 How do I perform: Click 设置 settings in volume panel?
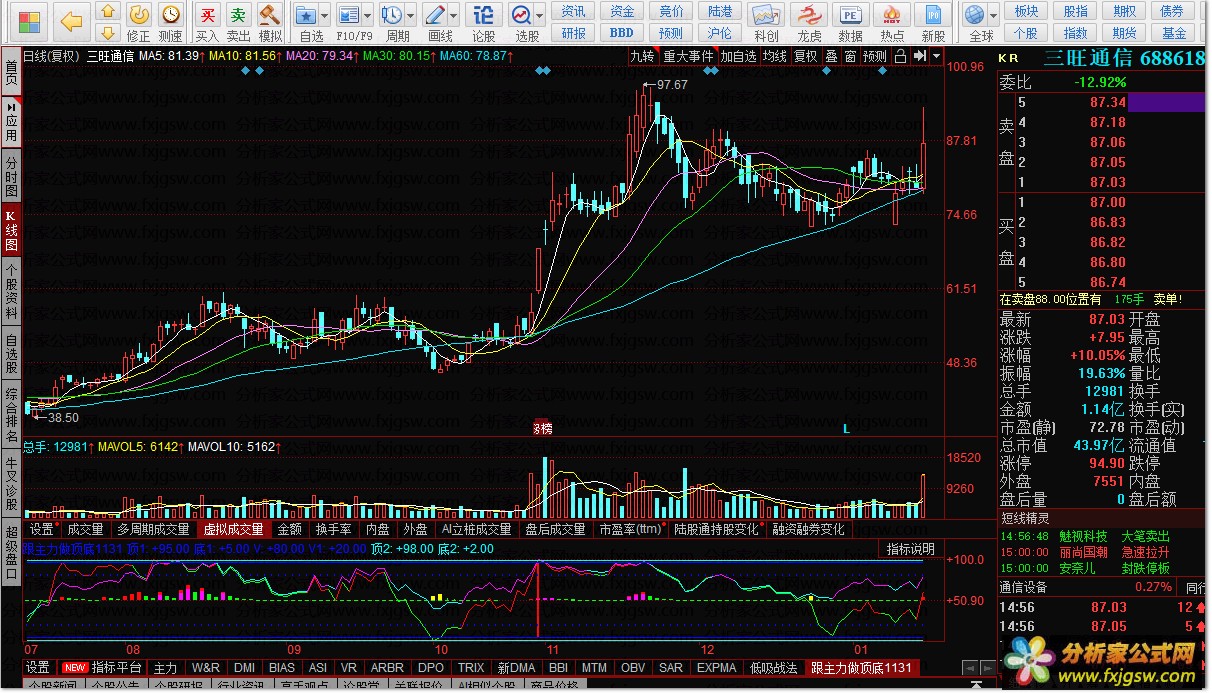(x=41, y=529)
